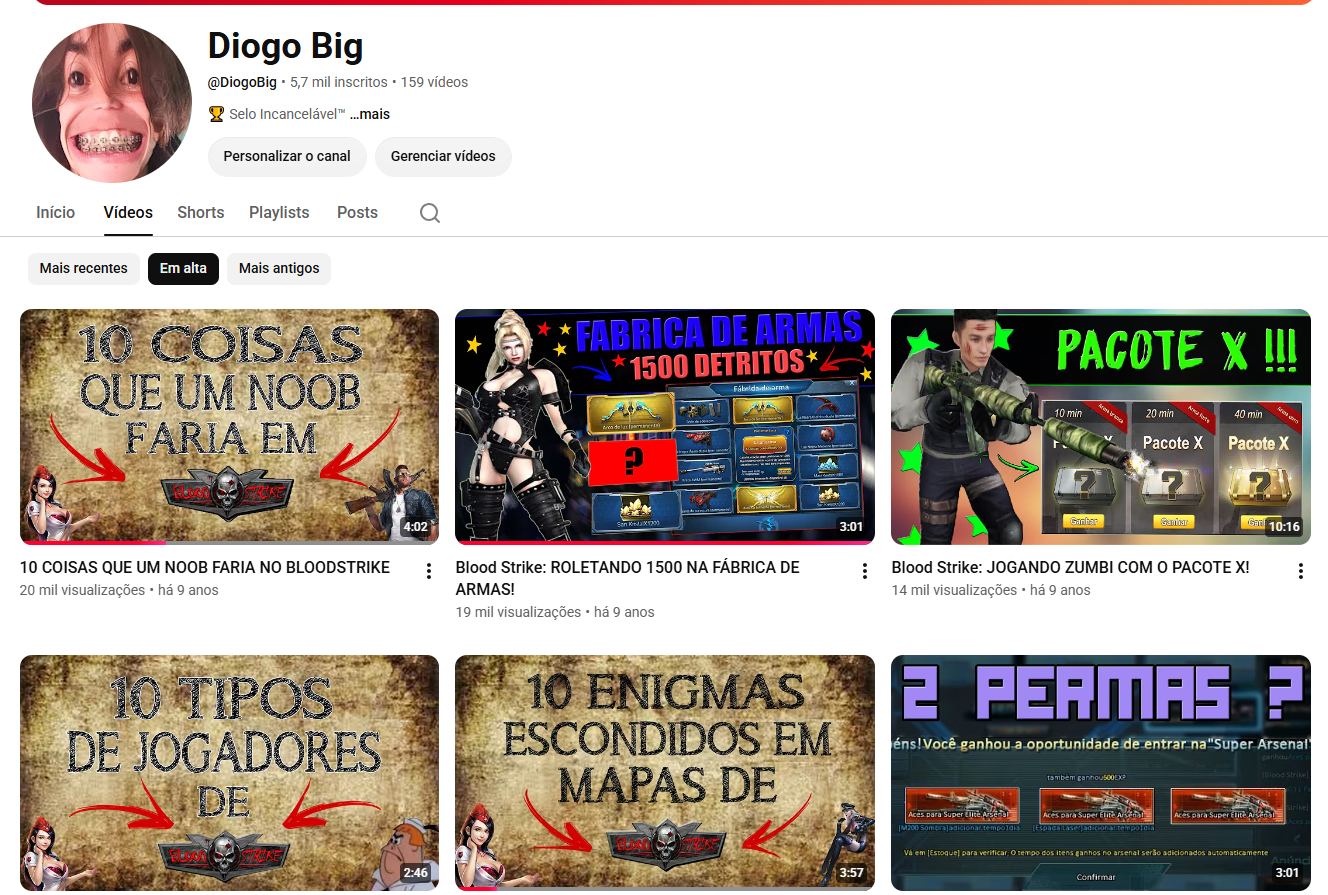This screenshot has height=895, width=1328.
Task: Click the 10:16 duration badge
Action: pyautogui.click(x=1283, y=527)
